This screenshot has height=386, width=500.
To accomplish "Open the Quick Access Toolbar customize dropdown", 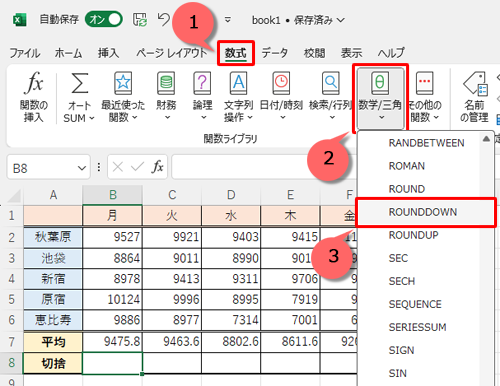I will 228,20.
